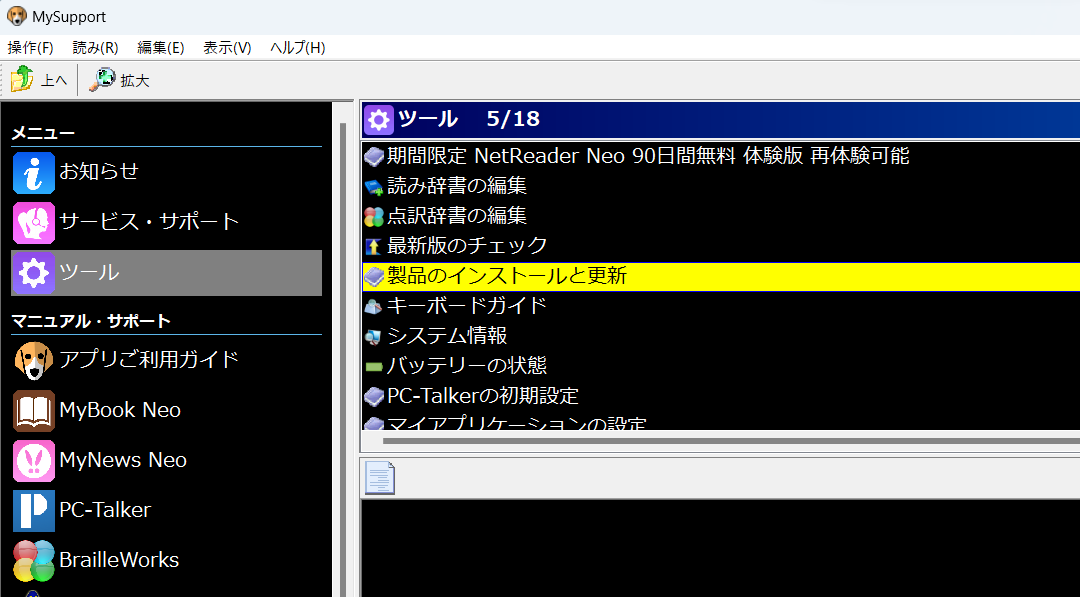Click the メニュー section heading
The width and height of the screenshot is (1080, 597).
pos(43,133)
